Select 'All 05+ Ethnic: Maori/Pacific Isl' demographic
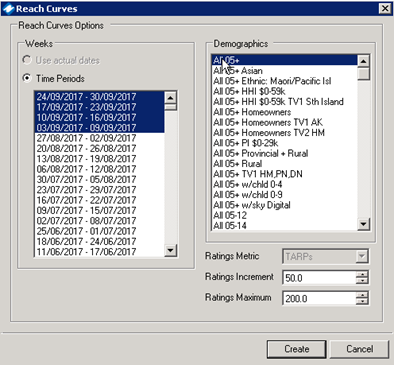This screenshot has width=394, height=365. pos(284,81)
